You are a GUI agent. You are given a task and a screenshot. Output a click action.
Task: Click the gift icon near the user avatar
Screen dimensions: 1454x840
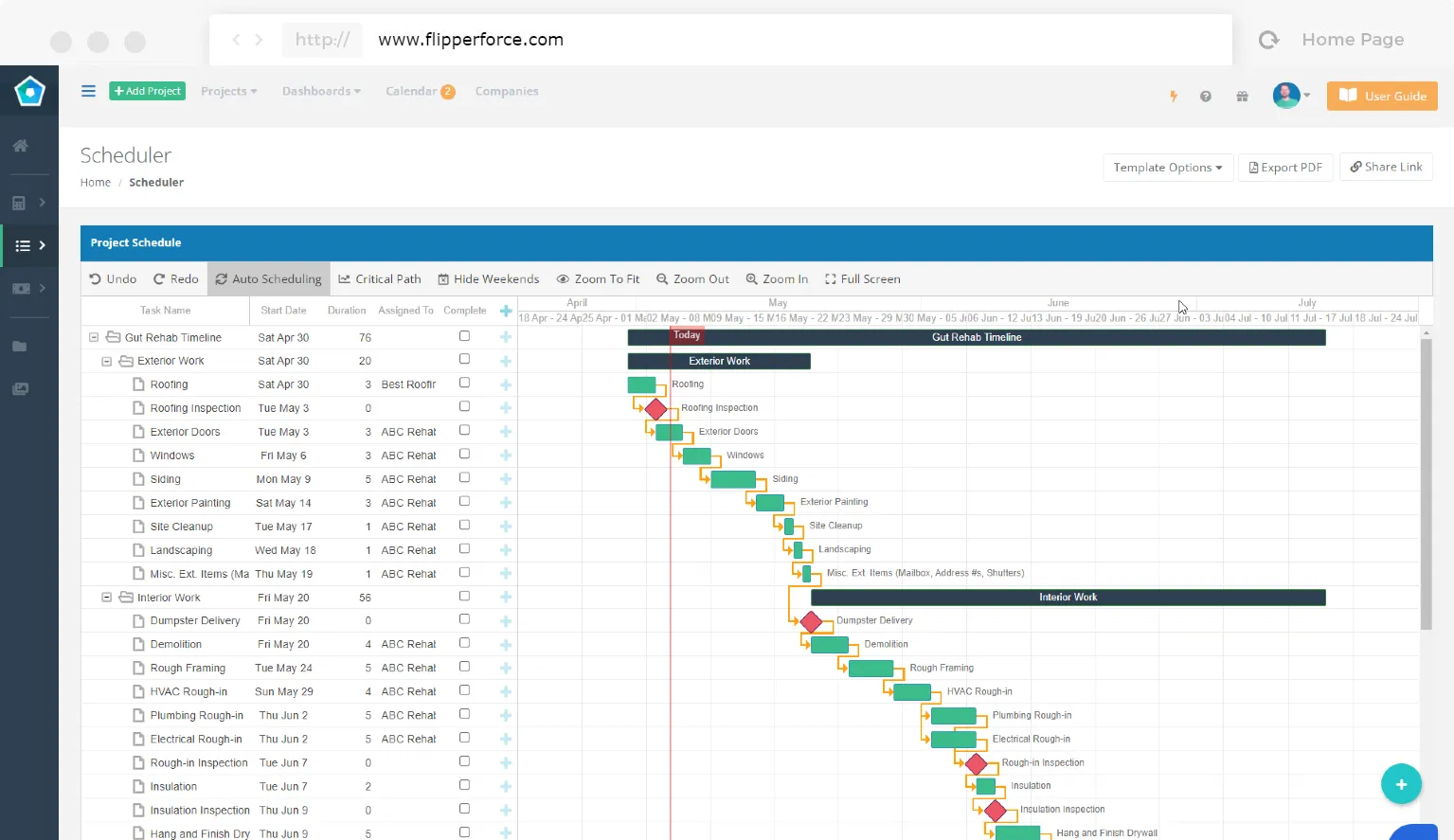(1242, 96)
